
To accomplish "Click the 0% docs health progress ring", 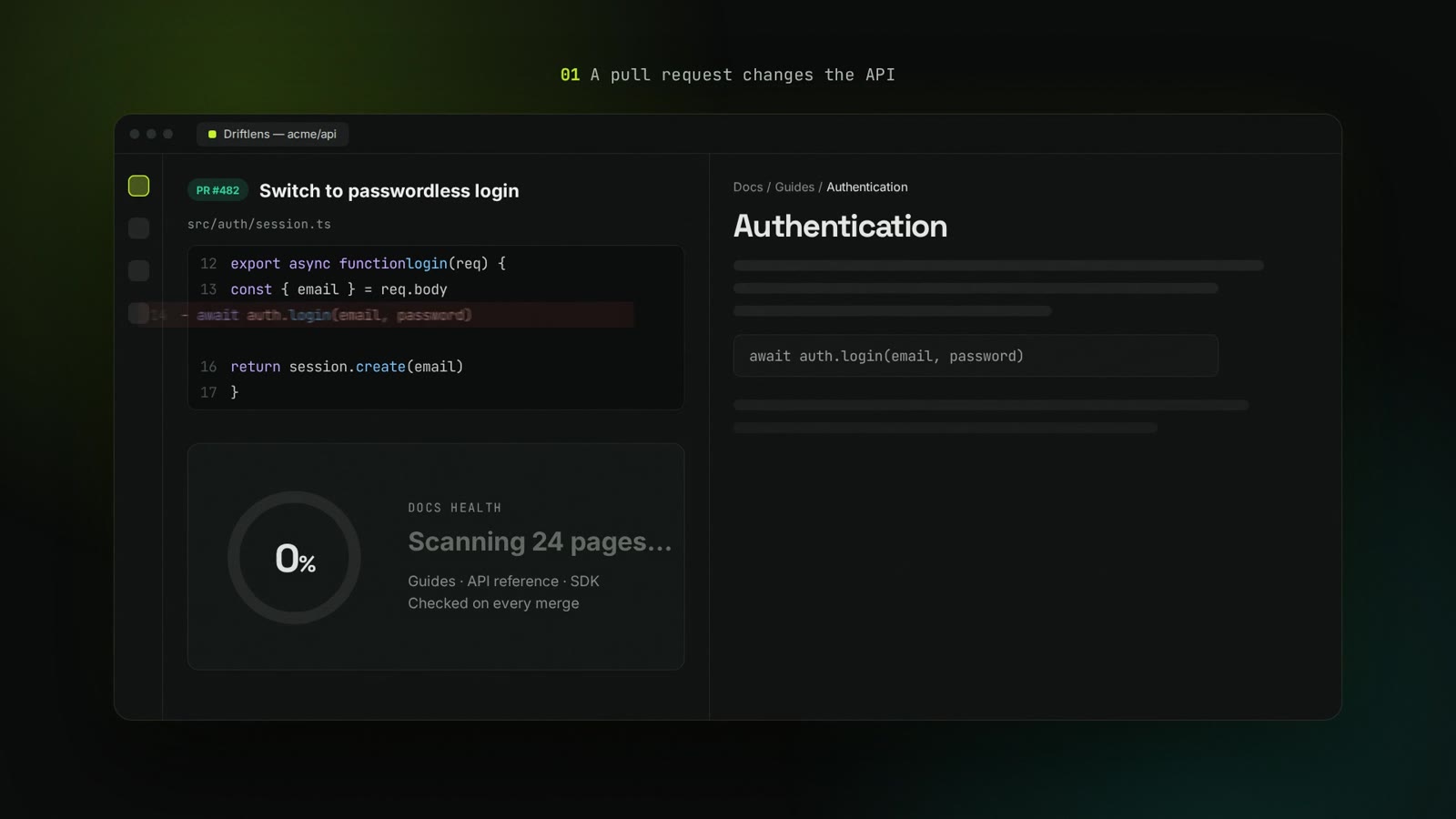I will [x=294, y=558].
